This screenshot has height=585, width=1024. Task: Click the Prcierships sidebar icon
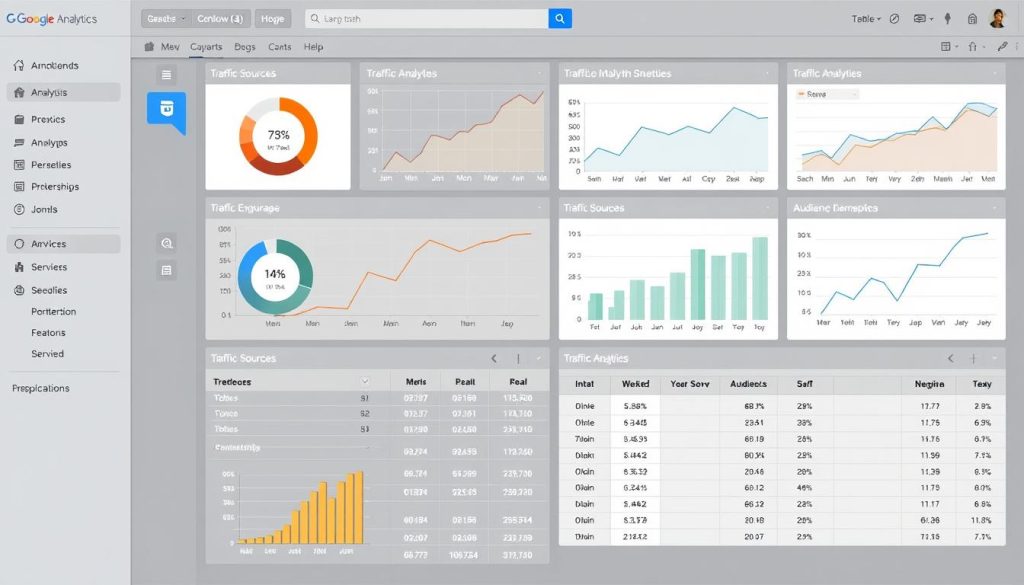pyautogui.click(x=19, y=187)
